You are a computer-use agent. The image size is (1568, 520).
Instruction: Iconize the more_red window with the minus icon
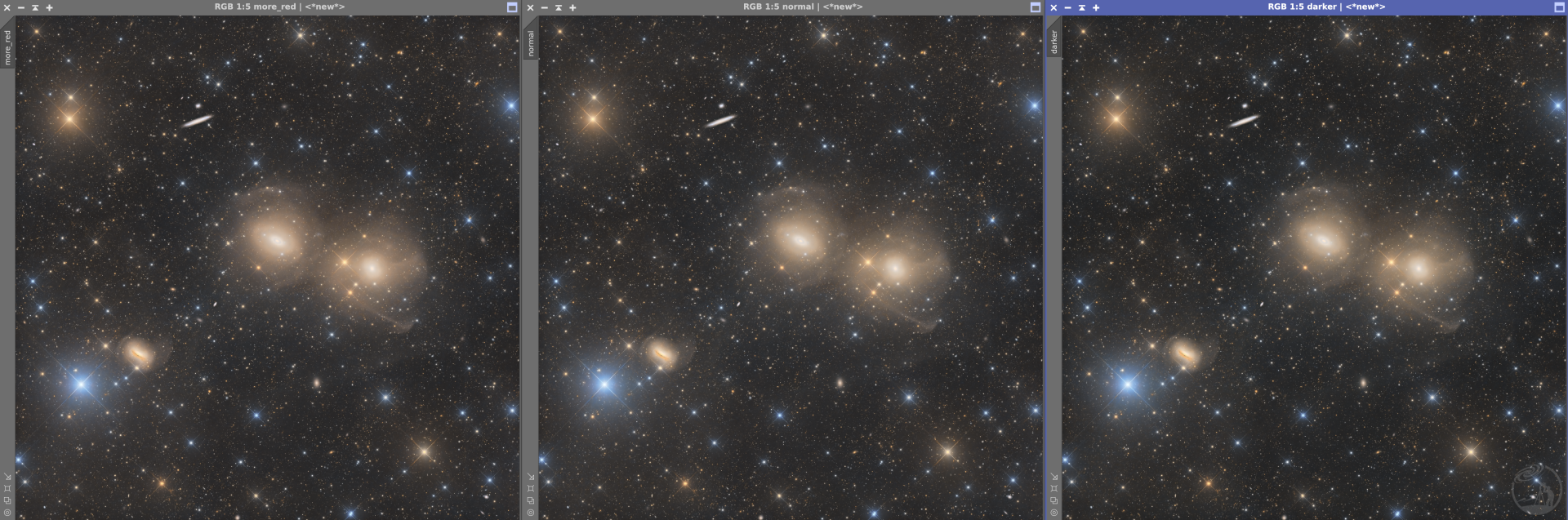point(21,7)
